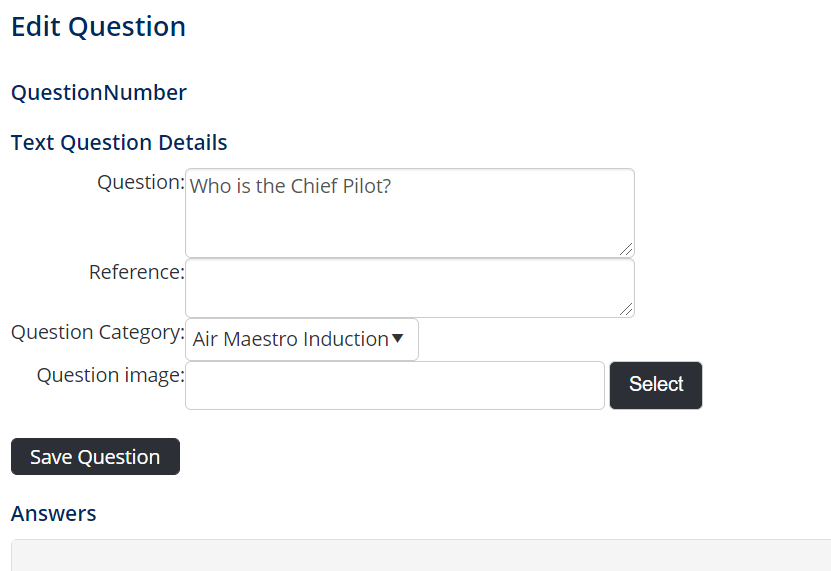Click the Save Question button

(95, 457)
